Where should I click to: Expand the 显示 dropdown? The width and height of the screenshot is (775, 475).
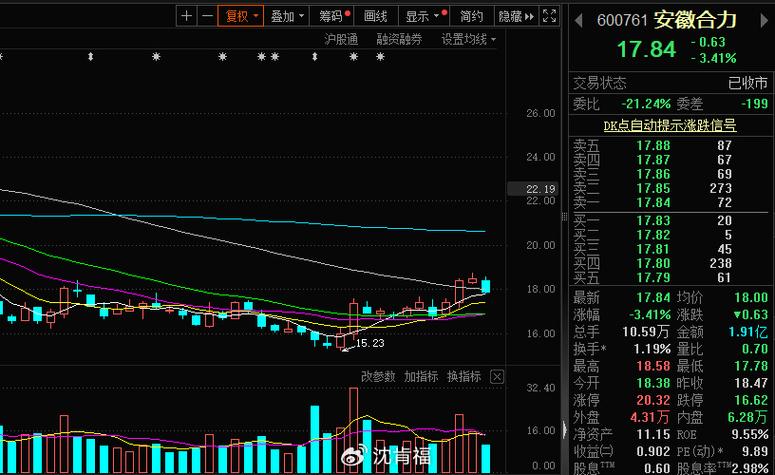pos(425,16)
